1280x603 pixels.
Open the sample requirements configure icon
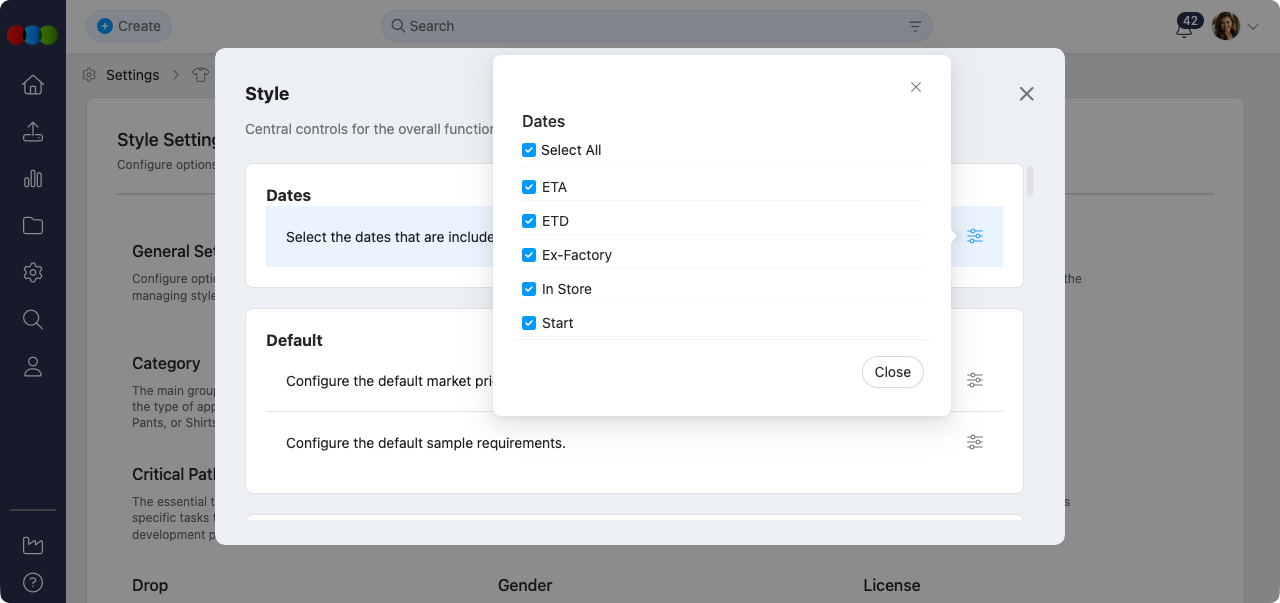click(x=975, y=441)
